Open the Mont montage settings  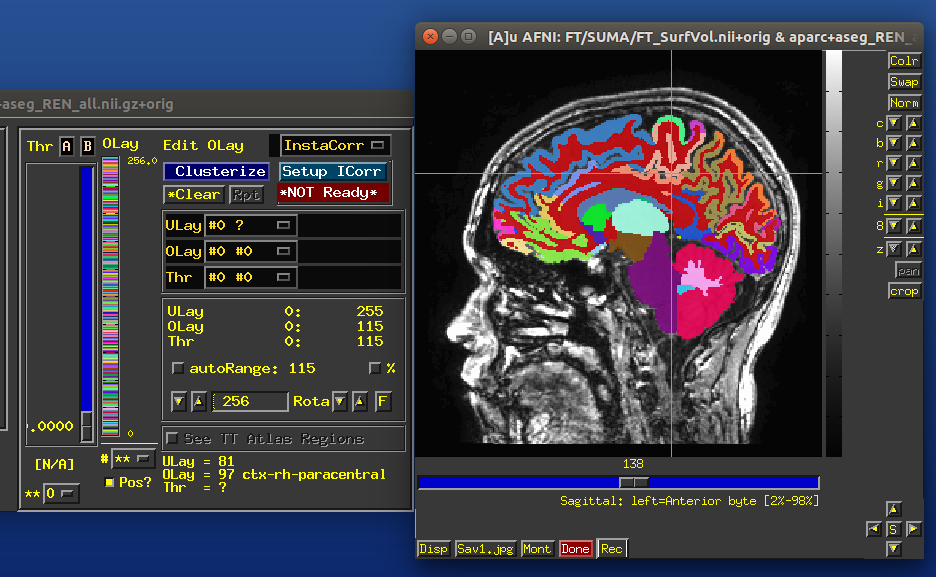click(x=537, y=549)
